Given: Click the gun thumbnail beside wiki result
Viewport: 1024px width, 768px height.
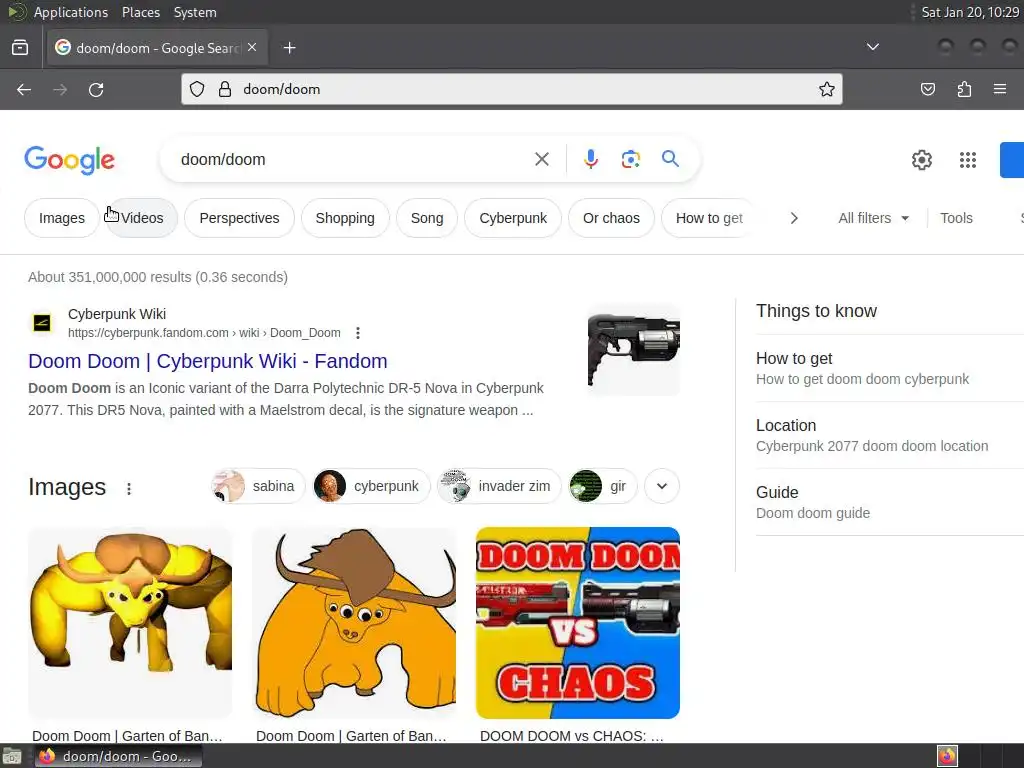Looking at the screenshot, I should [x=633, y=350].
